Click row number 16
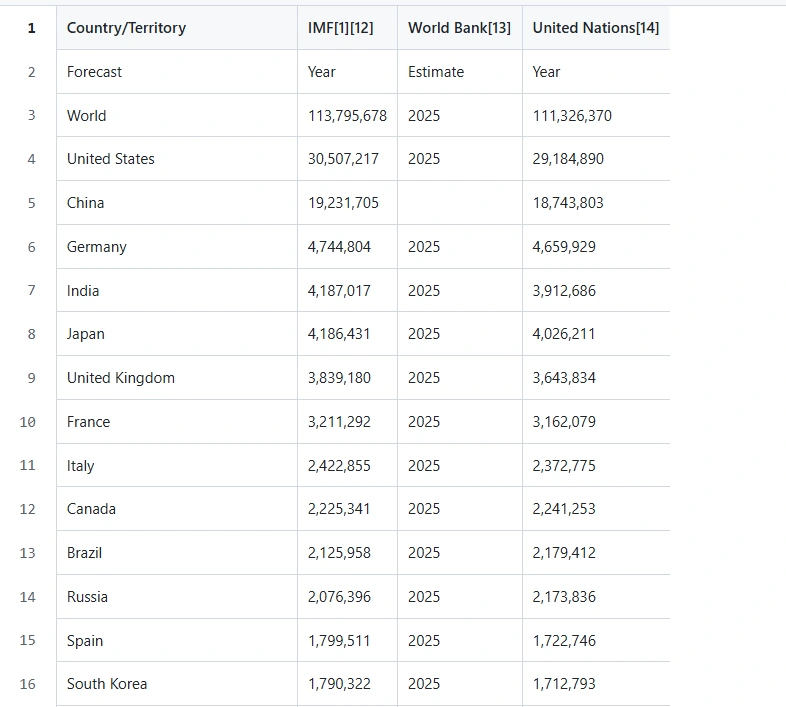The width and height of the screenshot is (786, 707). (28, 684)
